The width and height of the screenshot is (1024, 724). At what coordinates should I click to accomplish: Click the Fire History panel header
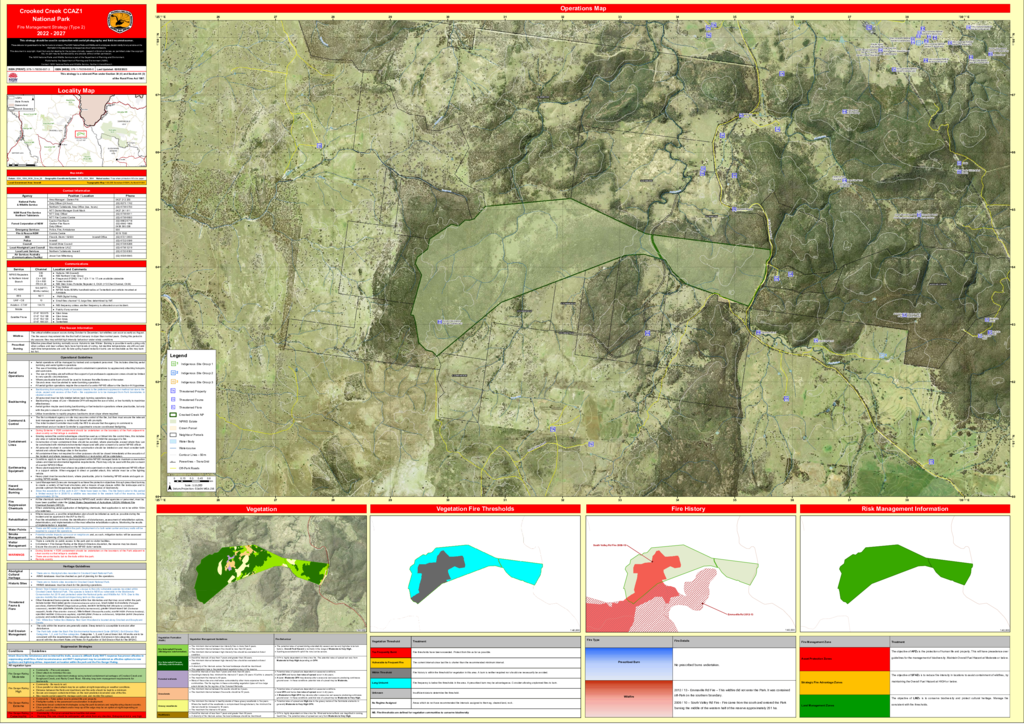point(688,509)
